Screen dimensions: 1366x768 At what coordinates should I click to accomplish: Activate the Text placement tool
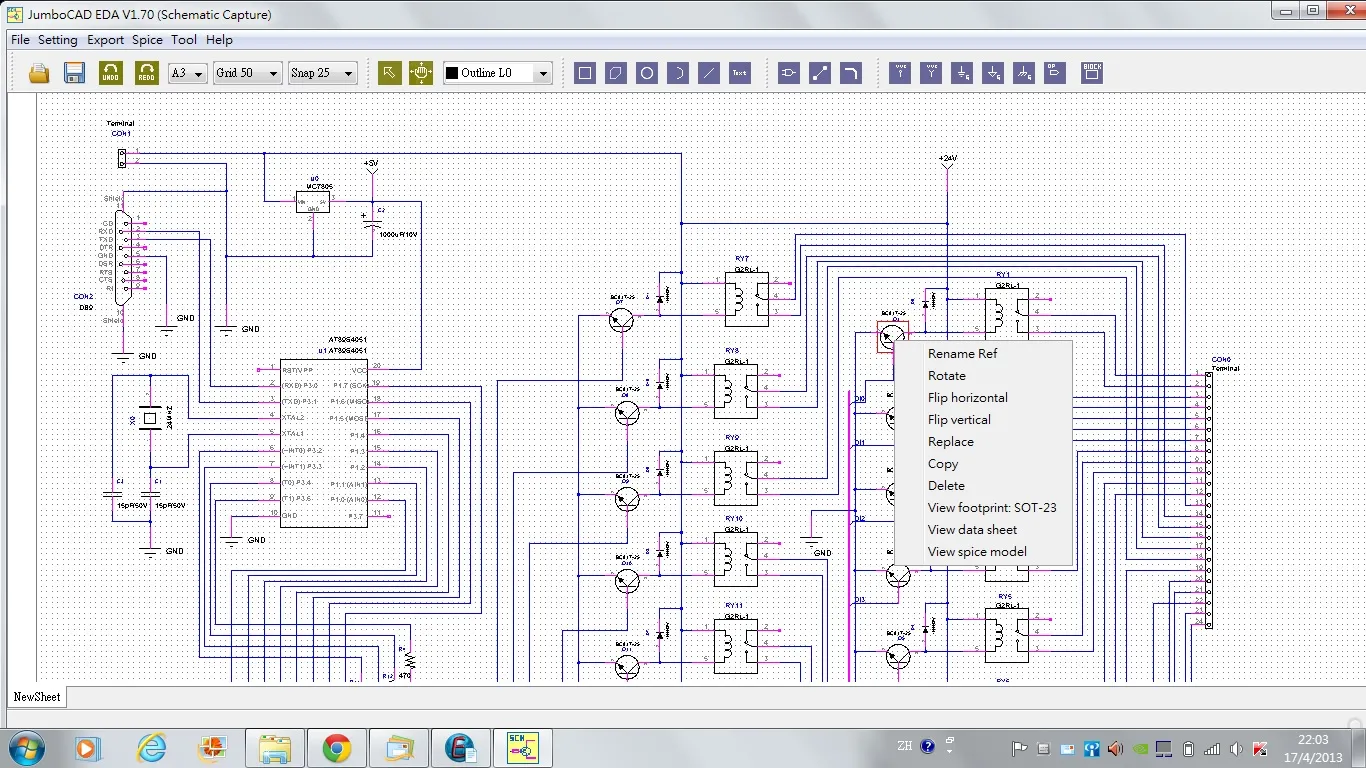point(739,72)
